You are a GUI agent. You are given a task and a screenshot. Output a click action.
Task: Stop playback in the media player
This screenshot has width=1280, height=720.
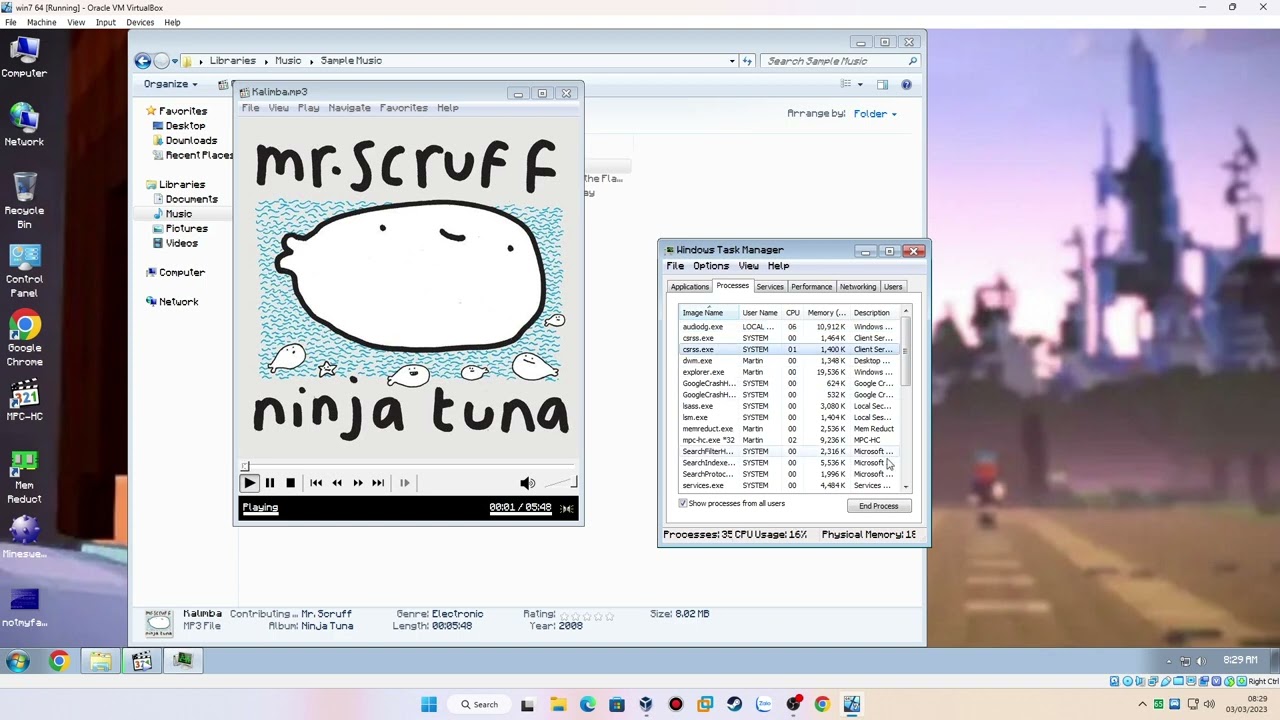tap(290, 483)
